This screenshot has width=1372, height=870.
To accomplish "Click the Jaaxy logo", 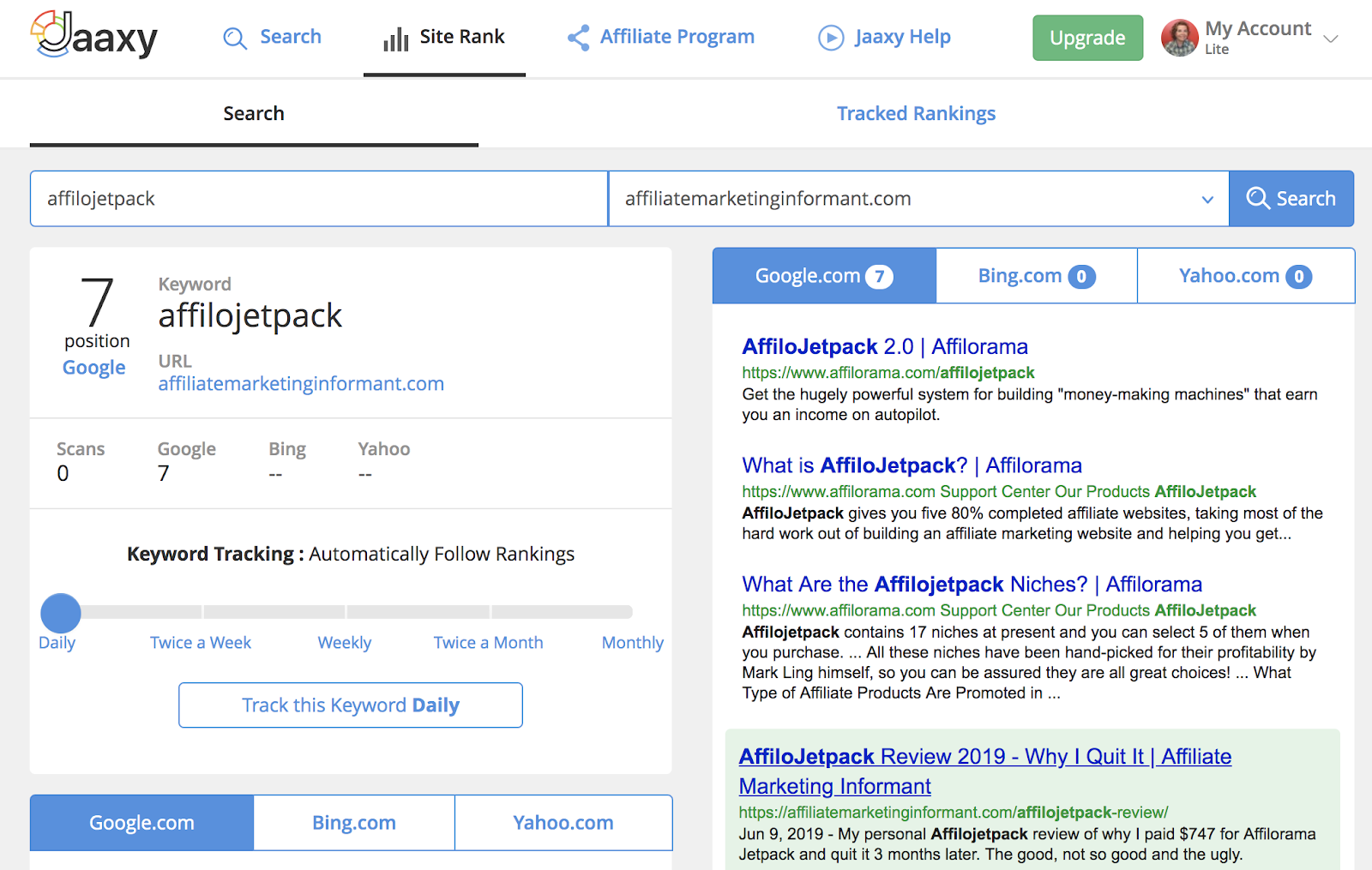I will click(x=94, y=35).
